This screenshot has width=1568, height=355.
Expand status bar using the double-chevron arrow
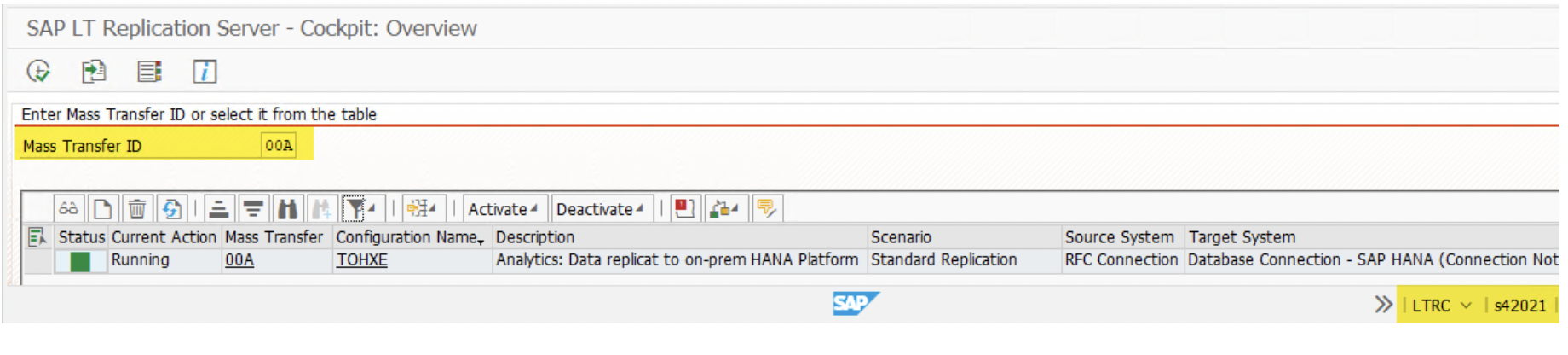coord(1383,305)
